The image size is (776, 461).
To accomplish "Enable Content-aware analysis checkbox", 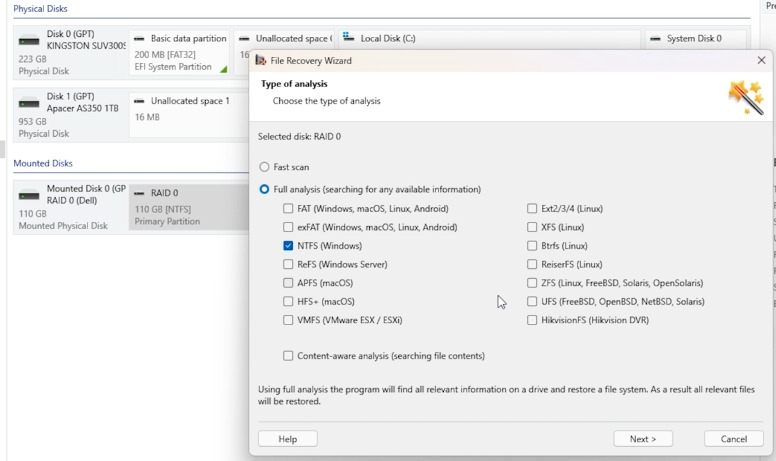I will point(288,356).
